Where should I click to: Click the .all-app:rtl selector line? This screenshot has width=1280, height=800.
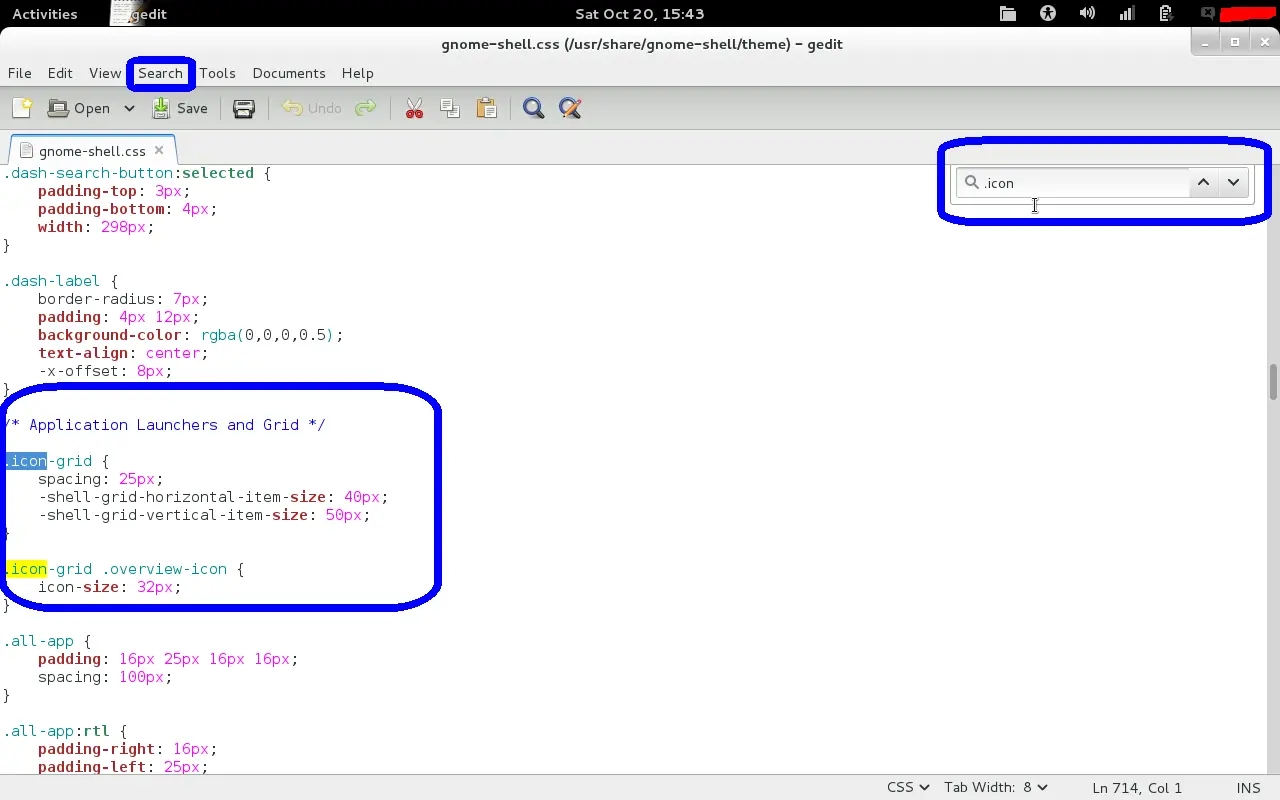[65, 731]
